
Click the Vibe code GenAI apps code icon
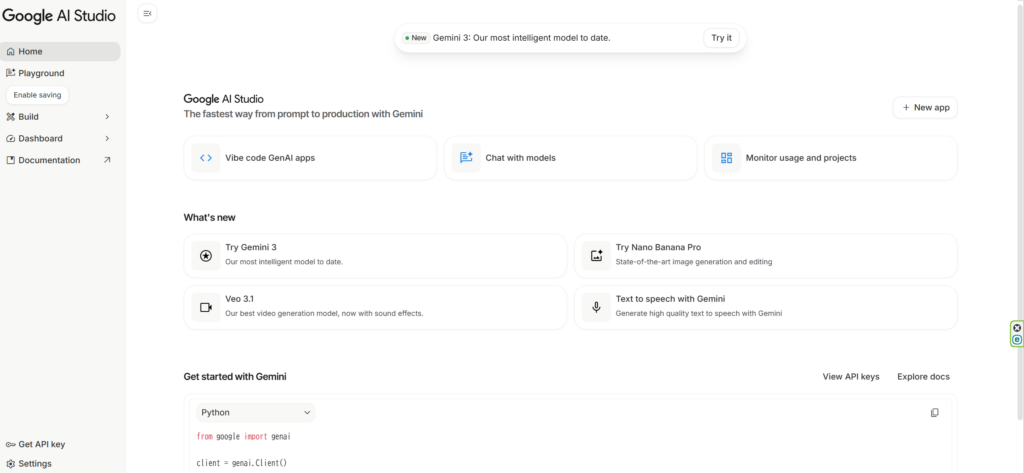pyautogui.click(x=206, y=158)
